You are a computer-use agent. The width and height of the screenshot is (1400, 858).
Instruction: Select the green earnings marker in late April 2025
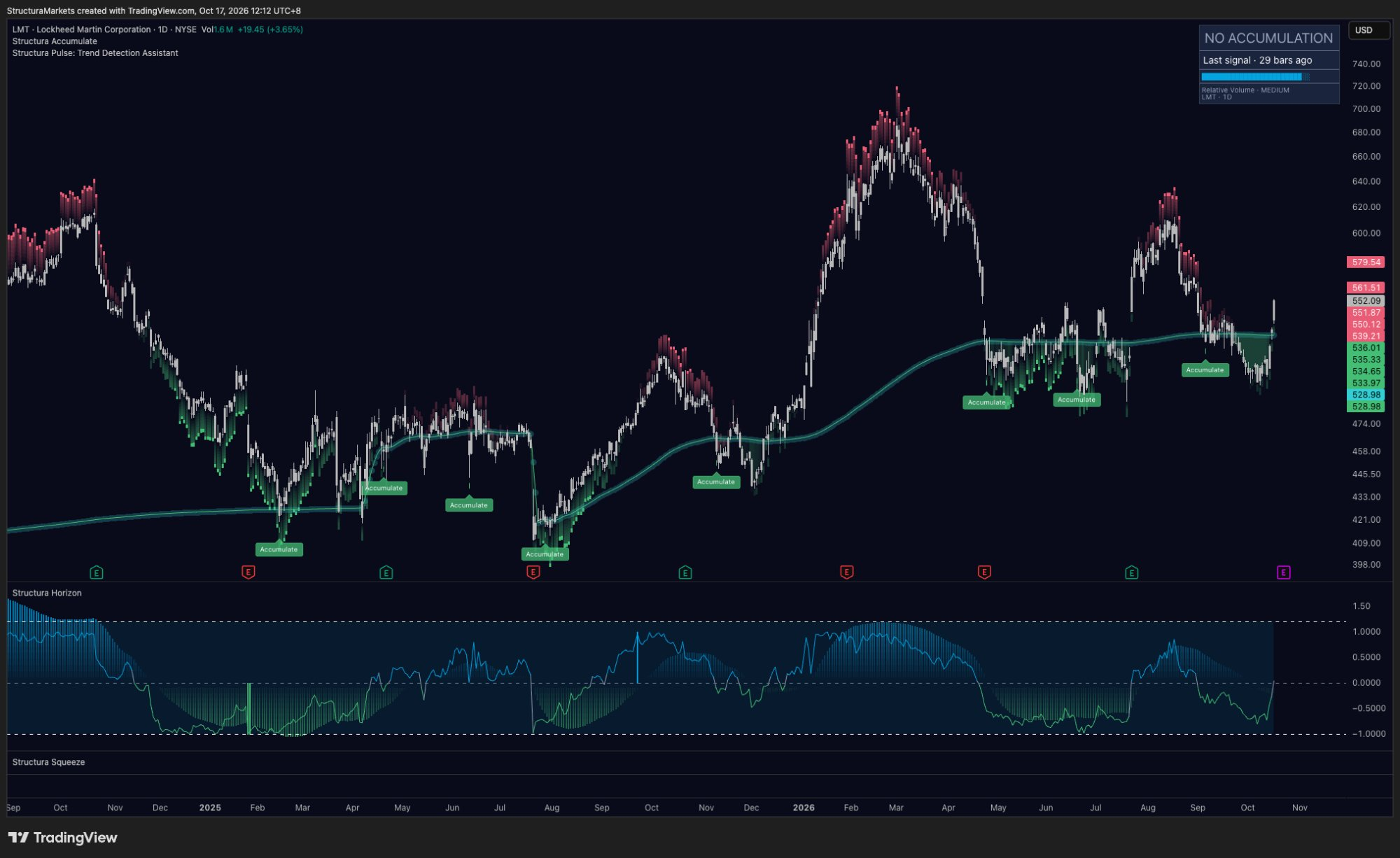point(386,572)
